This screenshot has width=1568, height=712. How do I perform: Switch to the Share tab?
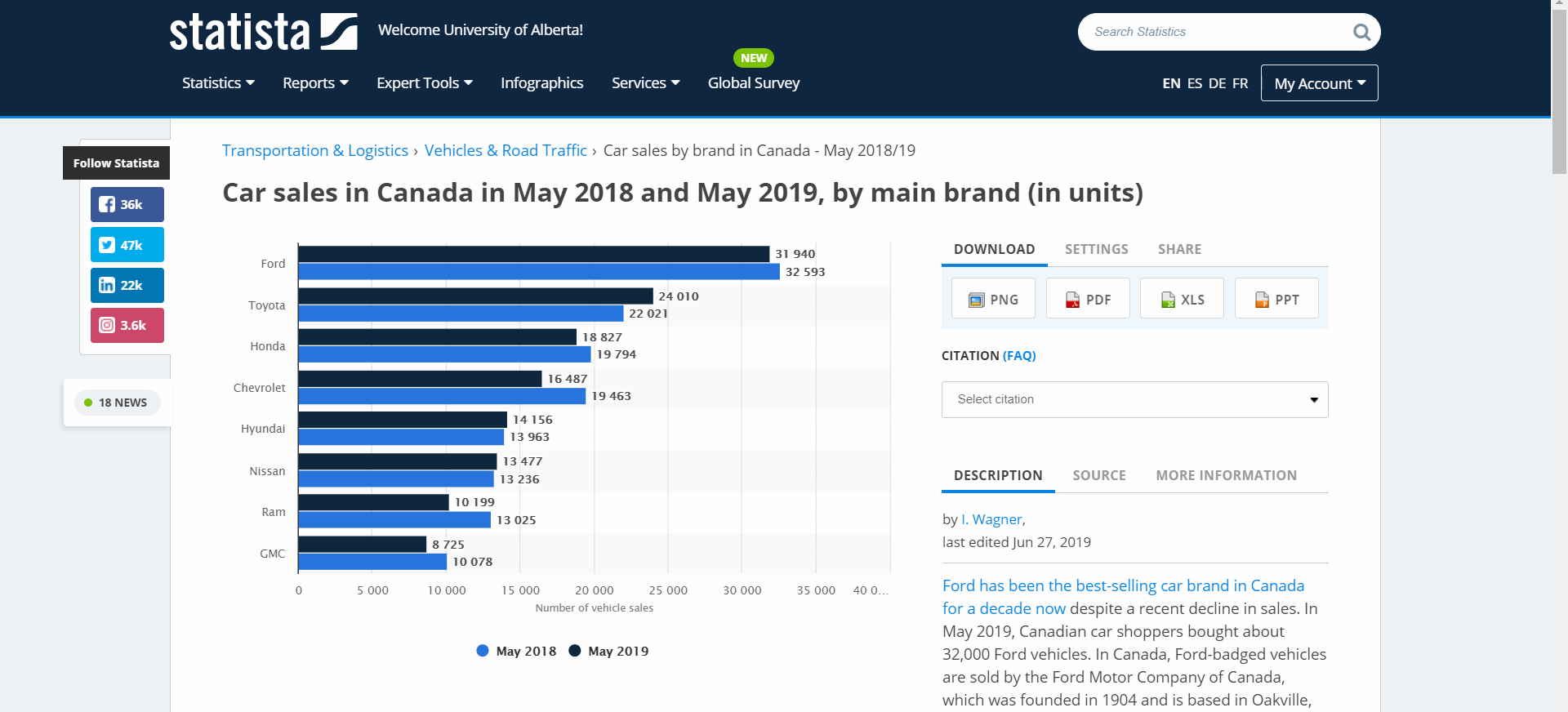[1179, 249]
